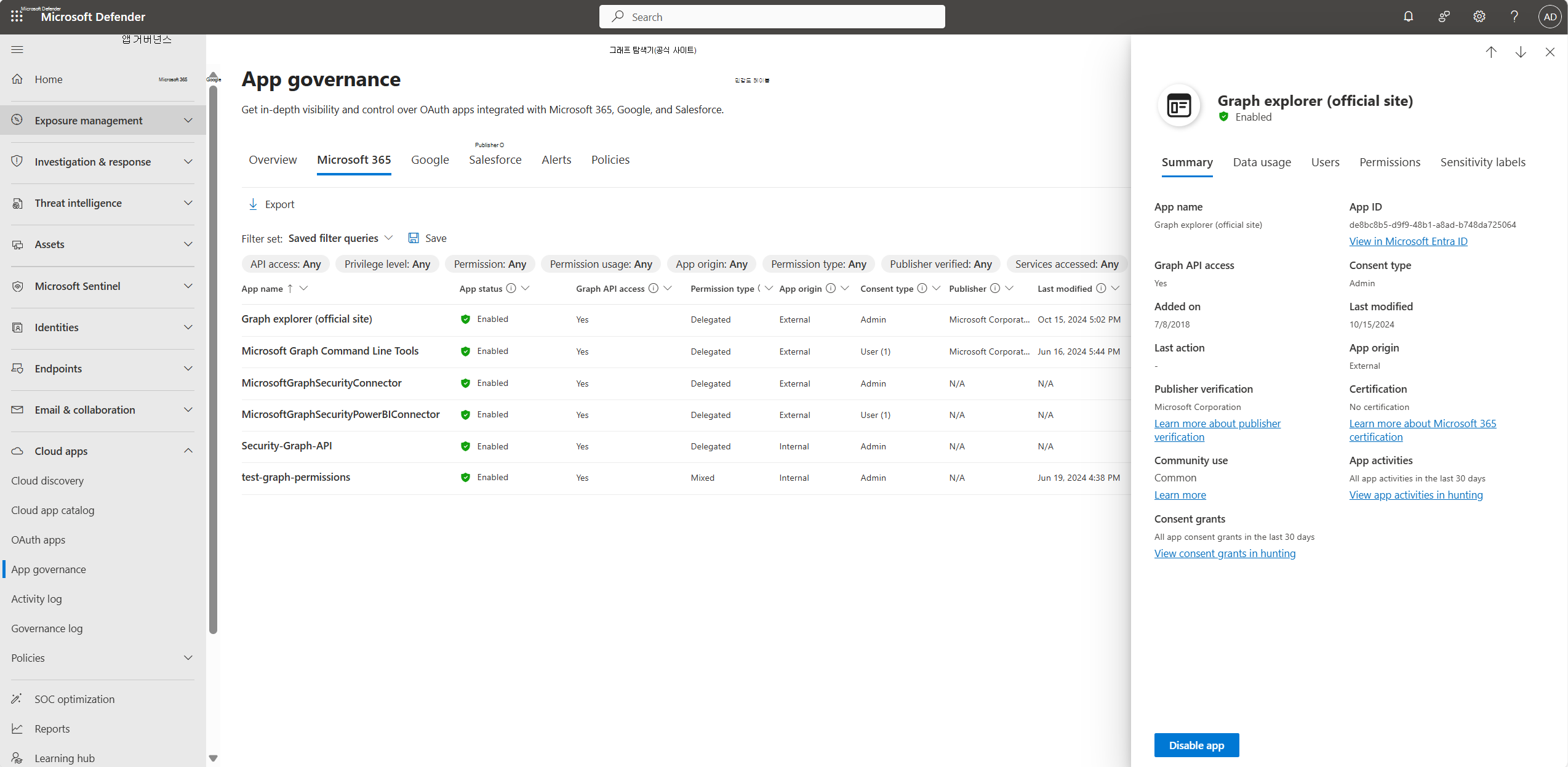
Task: Click the Disable app button
Action: click(x=1196, y=745)
